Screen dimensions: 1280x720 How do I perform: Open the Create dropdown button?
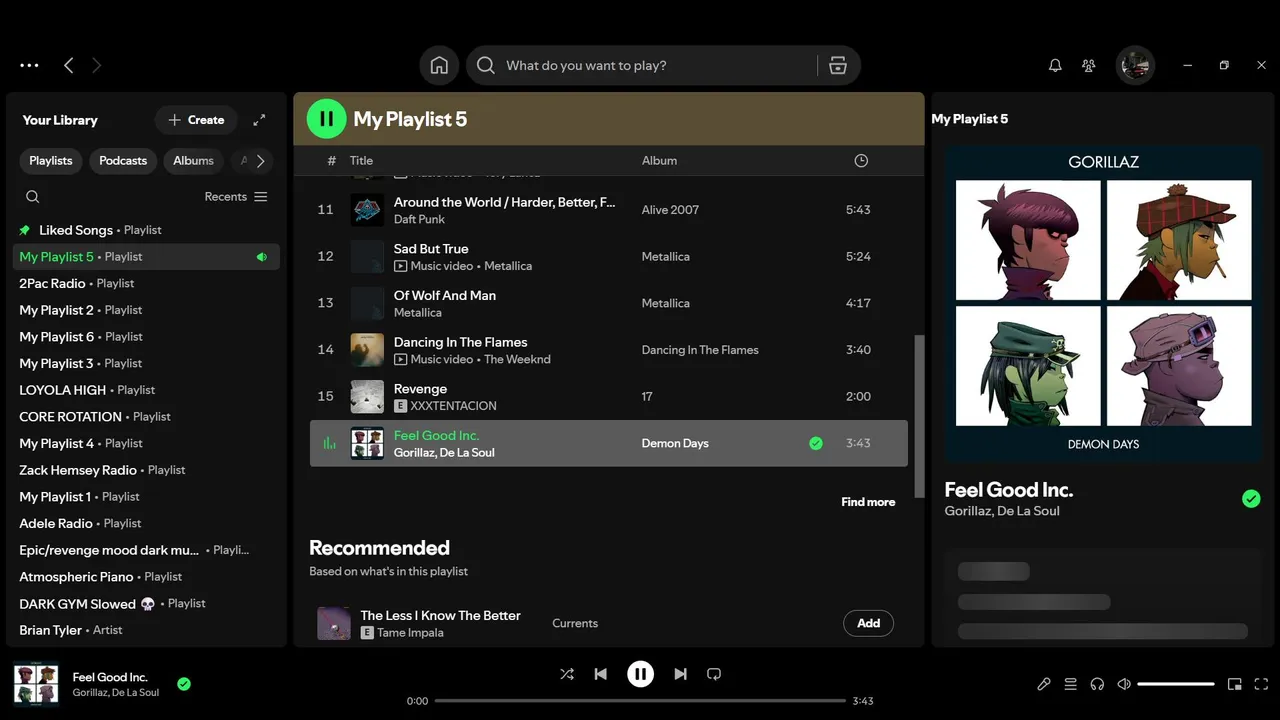pos(196,120)
